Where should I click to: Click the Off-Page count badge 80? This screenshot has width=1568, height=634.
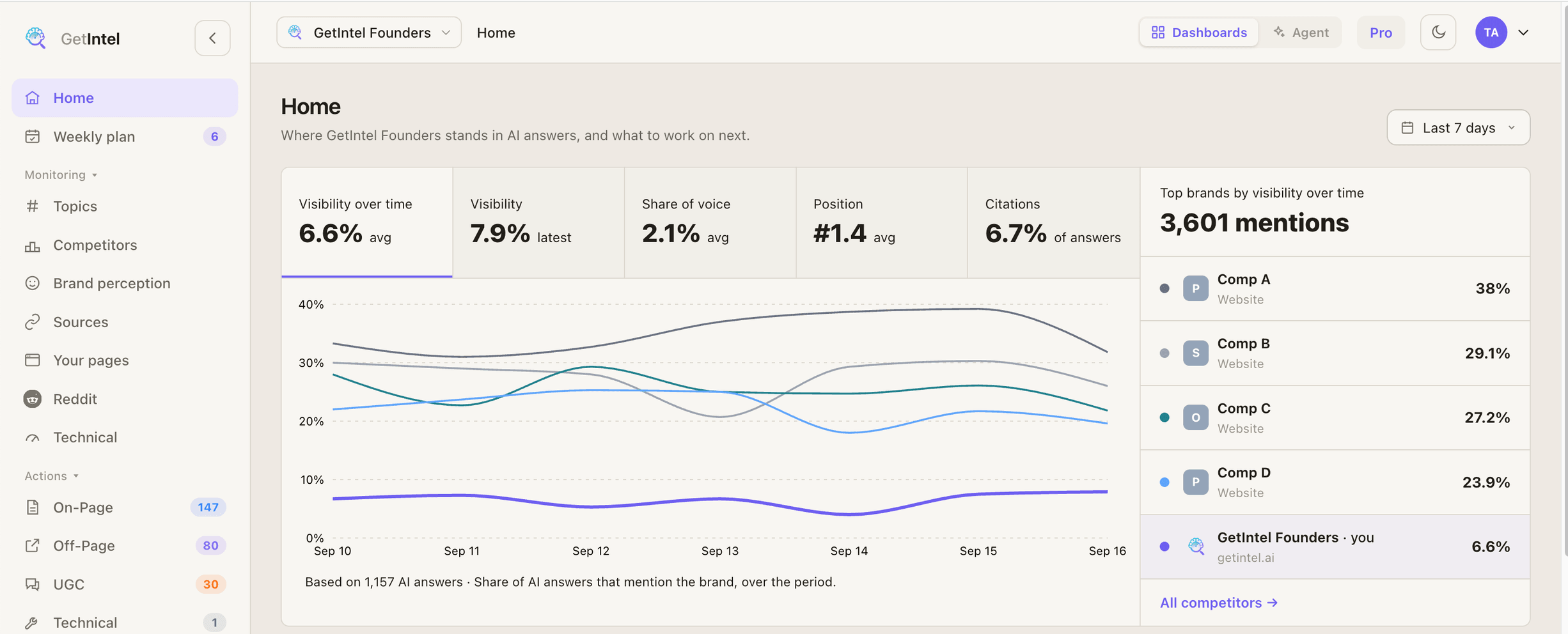click(210, 546)
